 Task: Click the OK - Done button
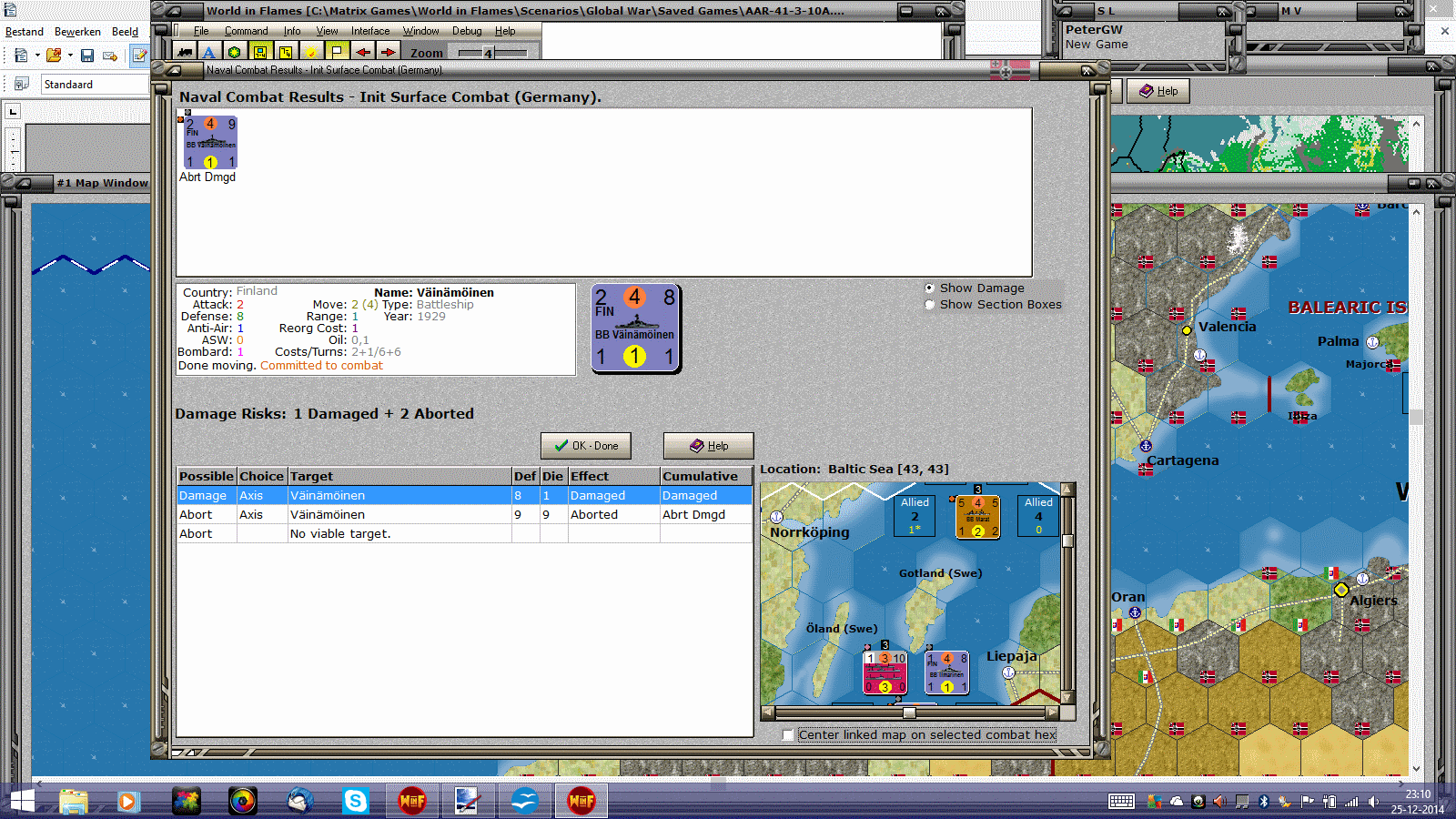[x=586, y=446]
